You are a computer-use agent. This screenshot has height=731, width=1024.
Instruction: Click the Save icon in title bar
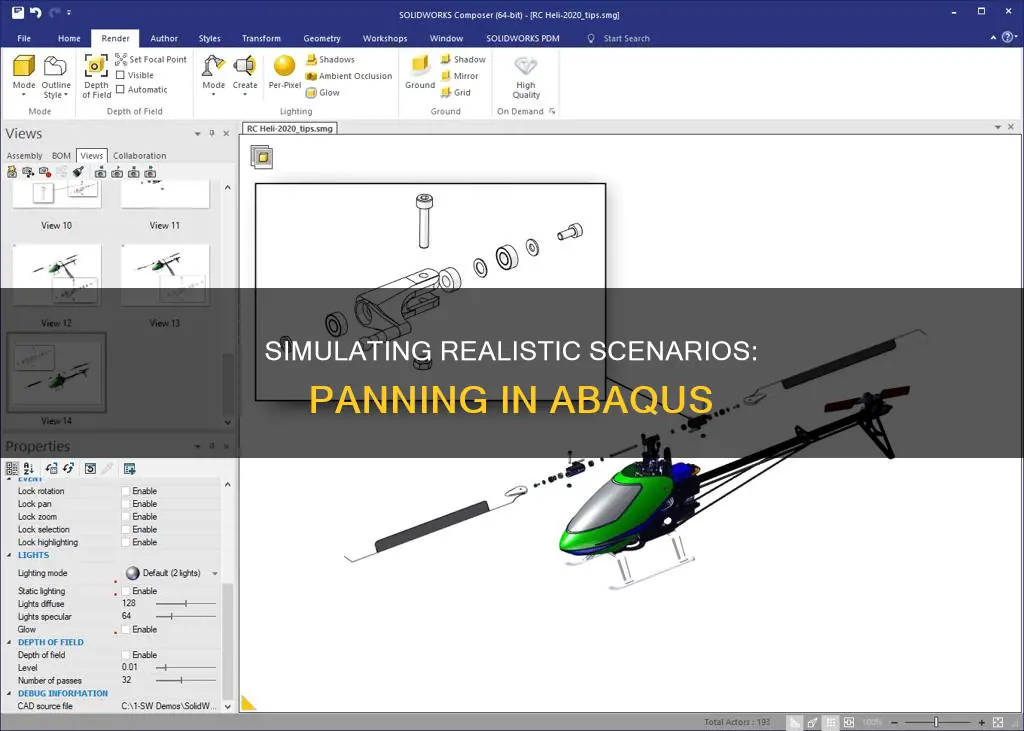pos(18,12)
